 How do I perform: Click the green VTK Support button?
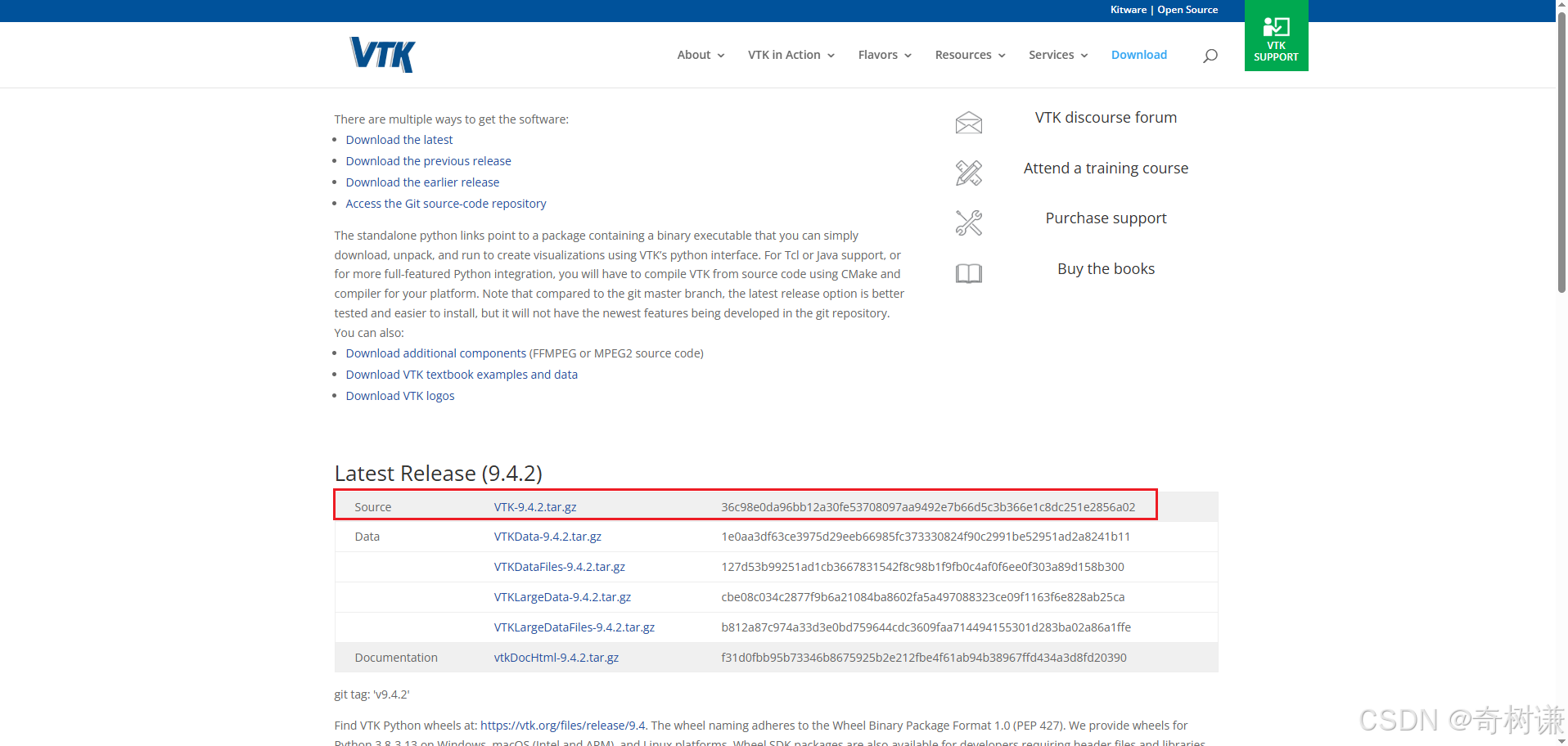(x=1276, y=36)
